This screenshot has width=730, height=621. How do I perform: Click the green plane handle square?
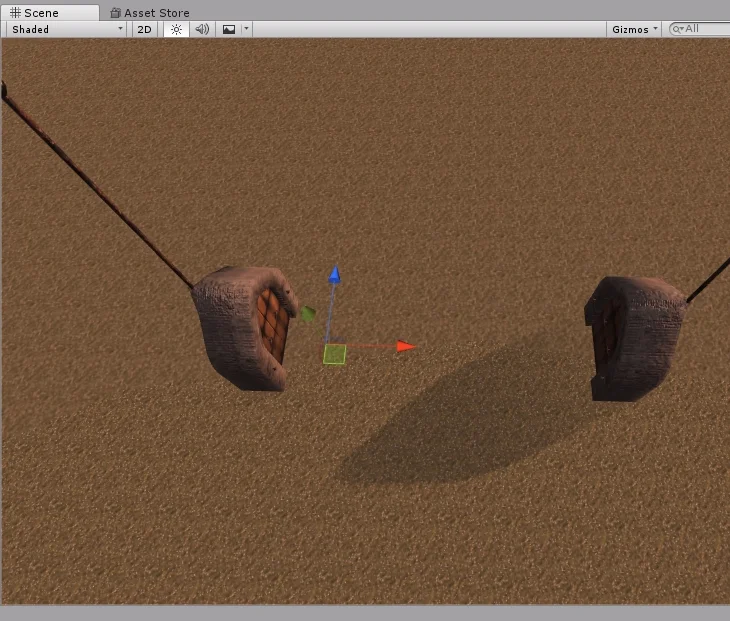[335, 354]
